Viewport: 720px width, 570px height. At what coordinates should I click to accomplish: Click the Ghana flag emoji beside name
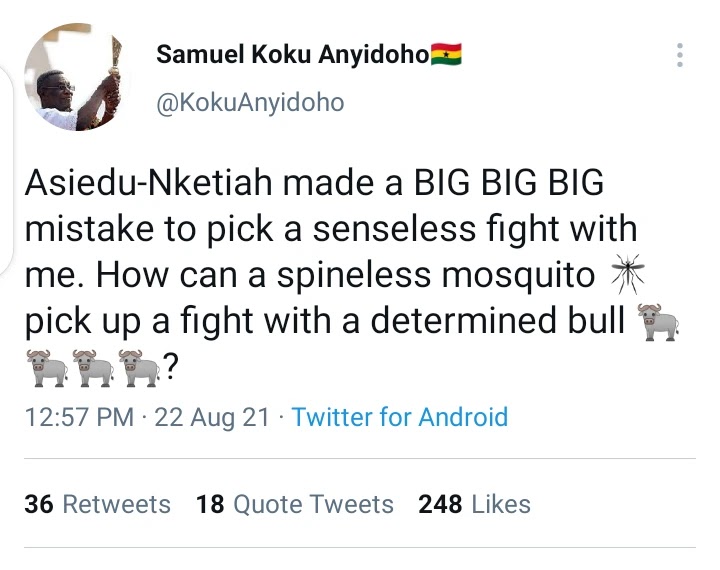pos(446,54)
